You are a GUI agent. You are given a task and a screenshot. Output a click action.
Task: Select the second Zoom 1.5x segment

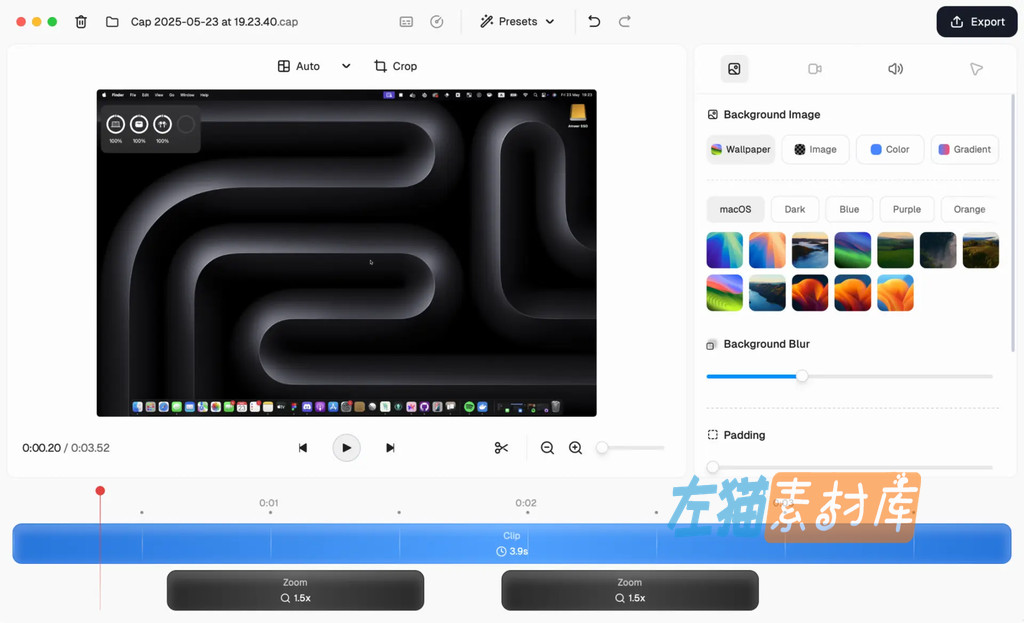(x=630, y=590)
